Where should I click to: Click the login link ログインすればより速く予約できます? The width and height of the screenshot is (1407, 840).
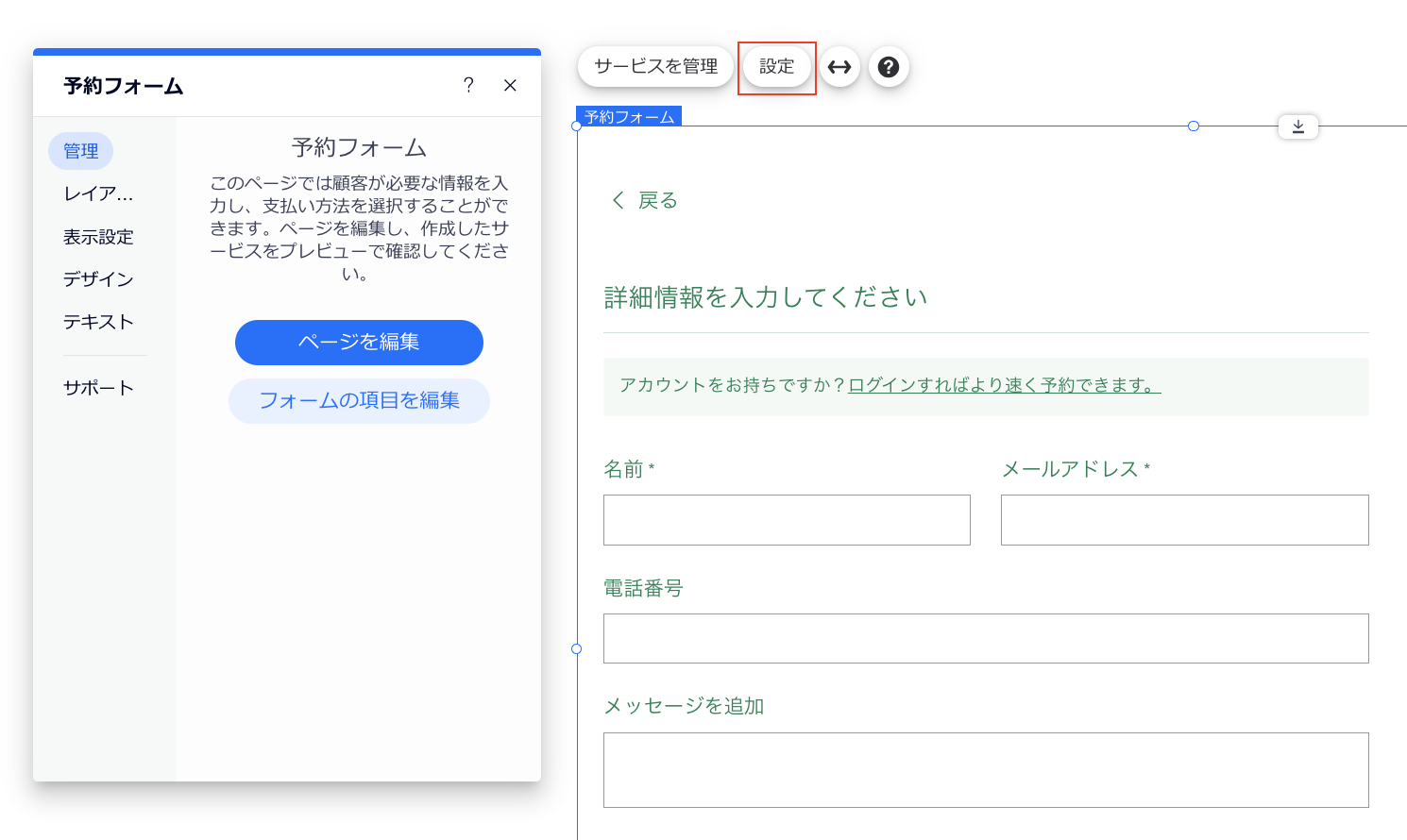click(x=1005, y=385)
